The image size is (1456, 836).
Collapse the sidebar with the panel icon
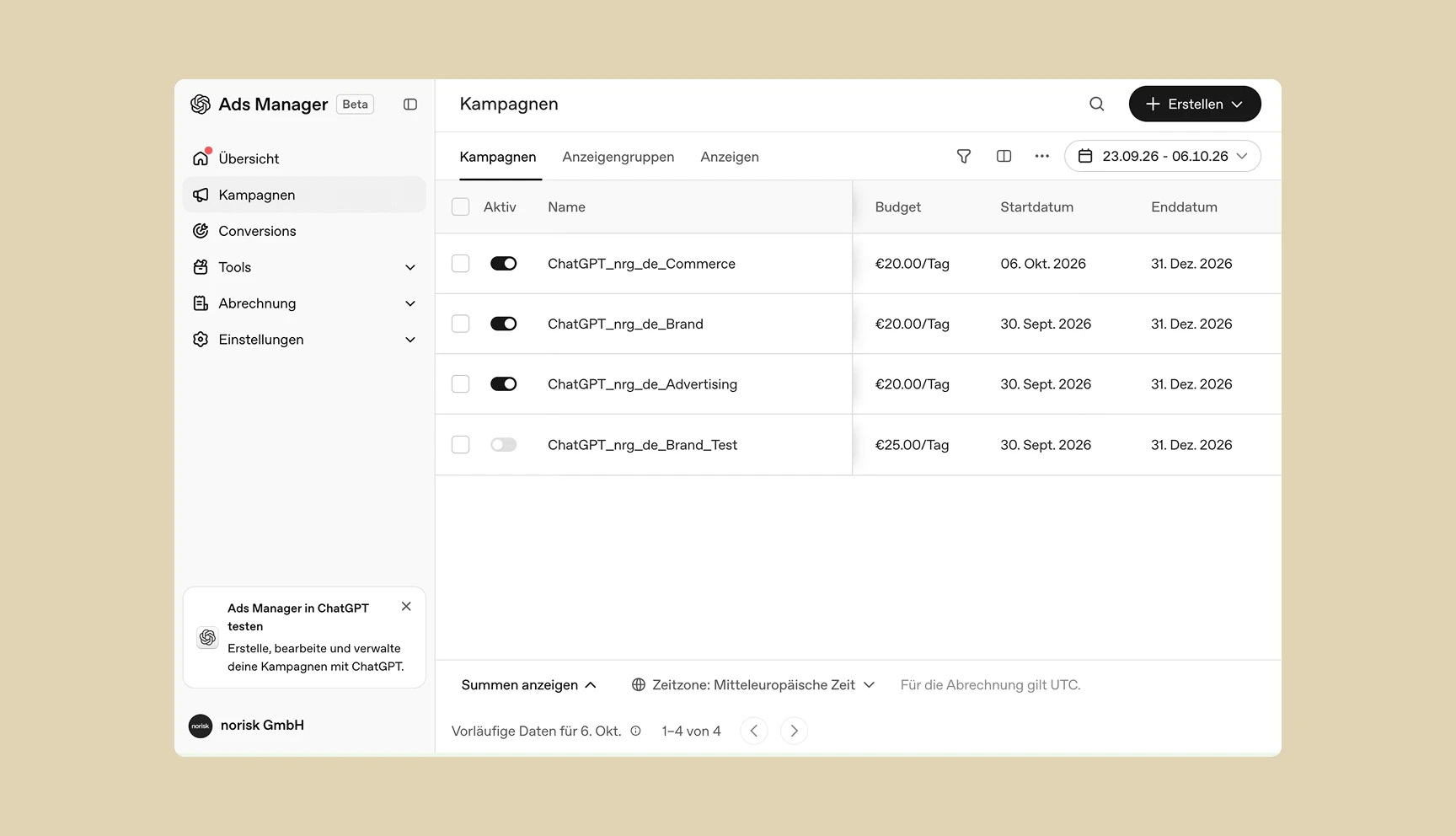coord(410,104)
